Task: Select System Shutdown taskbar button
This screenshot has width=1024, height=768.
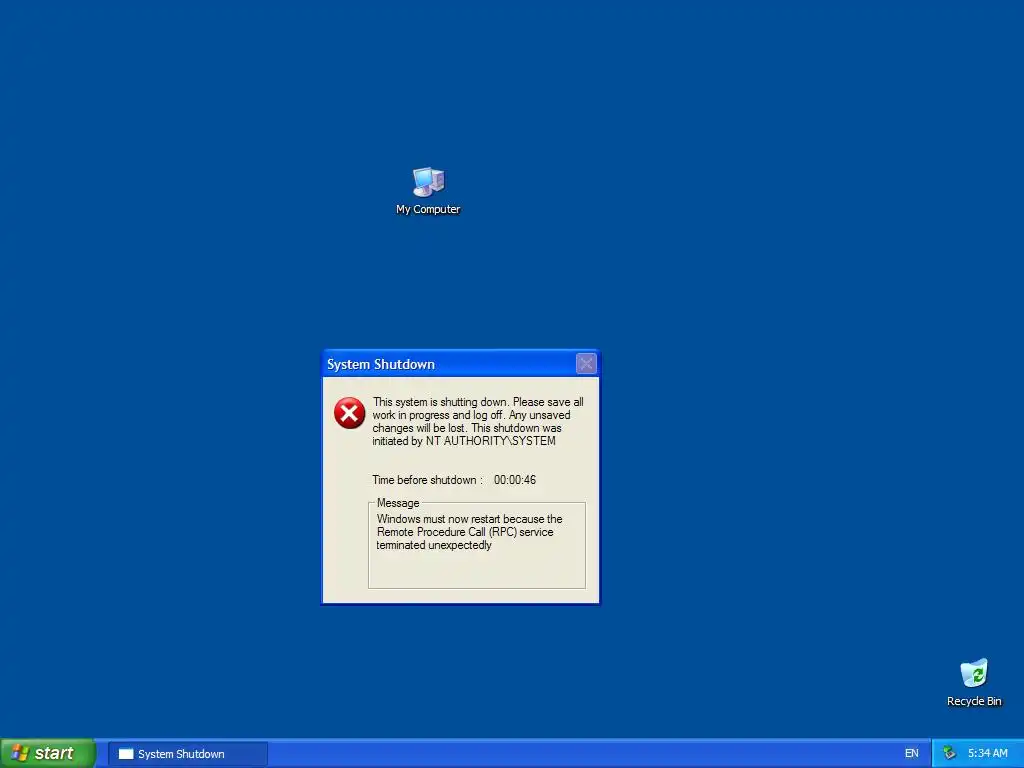Action: (x=188, y=754)
